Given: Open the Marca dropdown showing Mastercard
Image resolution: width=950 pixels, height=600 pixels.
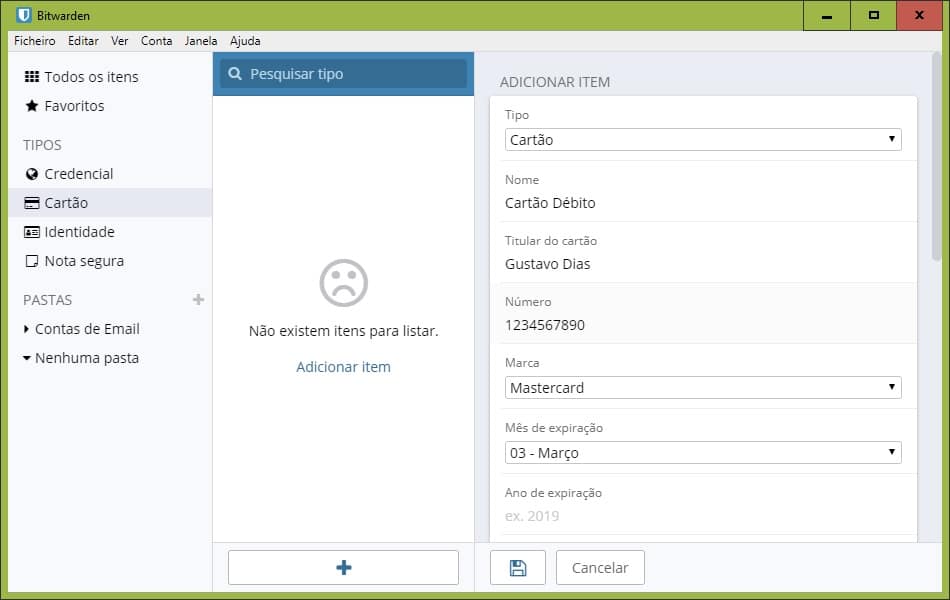Looking at the screenshot, I should [x=702, y=388].
